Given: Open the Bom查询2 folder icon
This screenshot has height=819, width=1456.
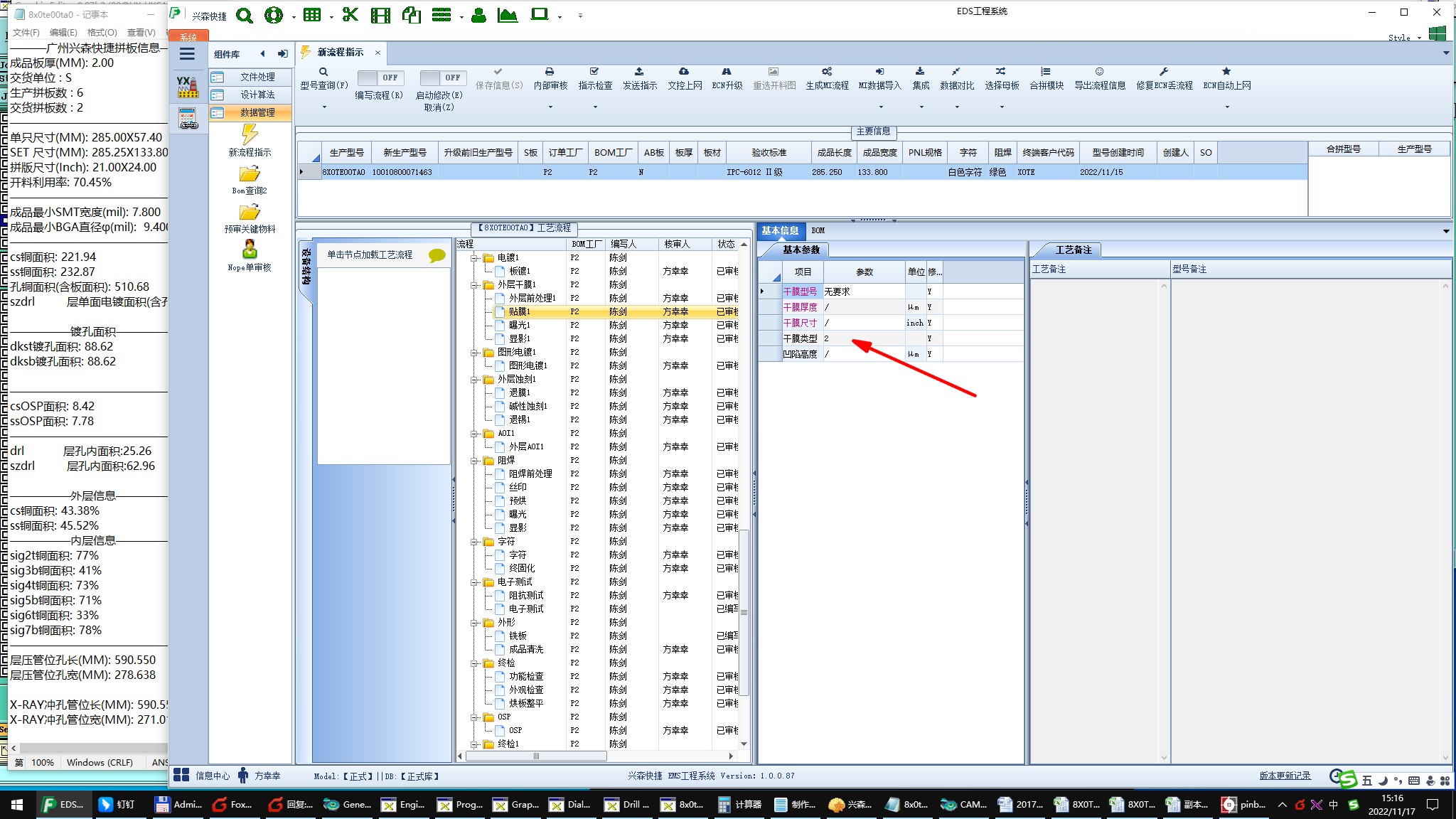Looking at the screenshot, I should point(250,174).
